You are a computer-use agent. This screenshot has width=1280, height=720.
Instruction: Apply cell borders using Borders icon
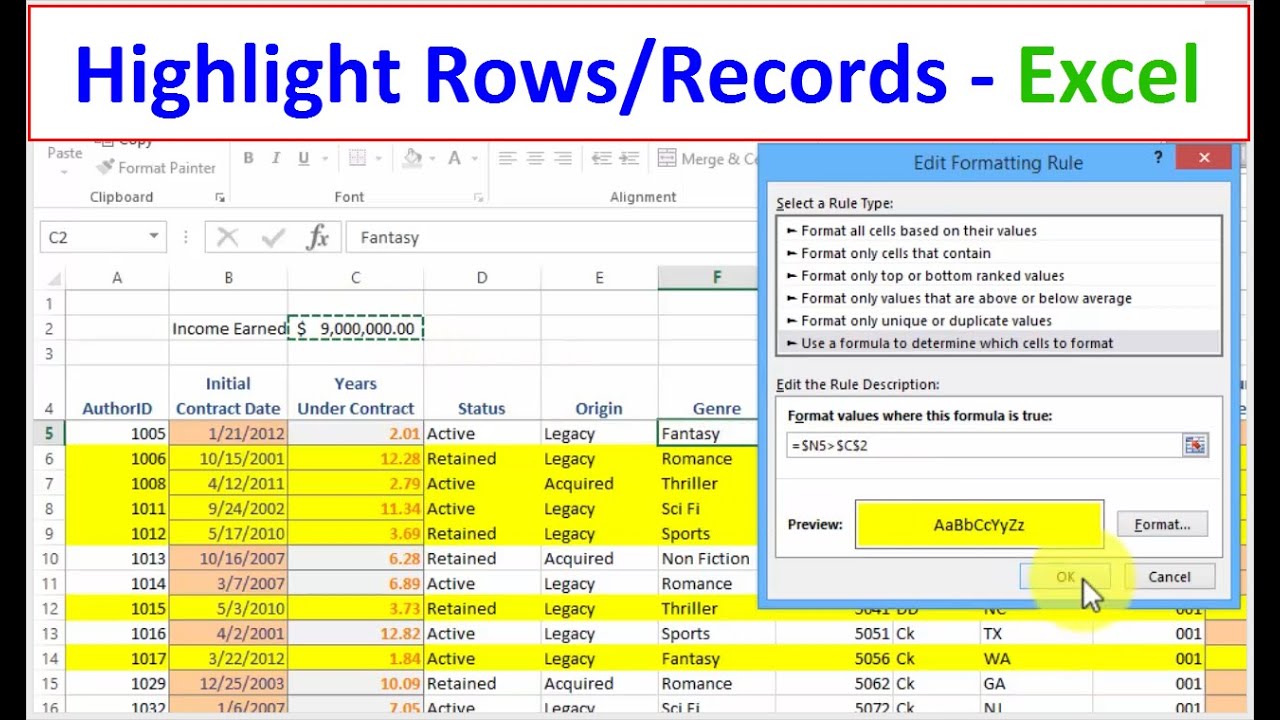pos(358,158)
